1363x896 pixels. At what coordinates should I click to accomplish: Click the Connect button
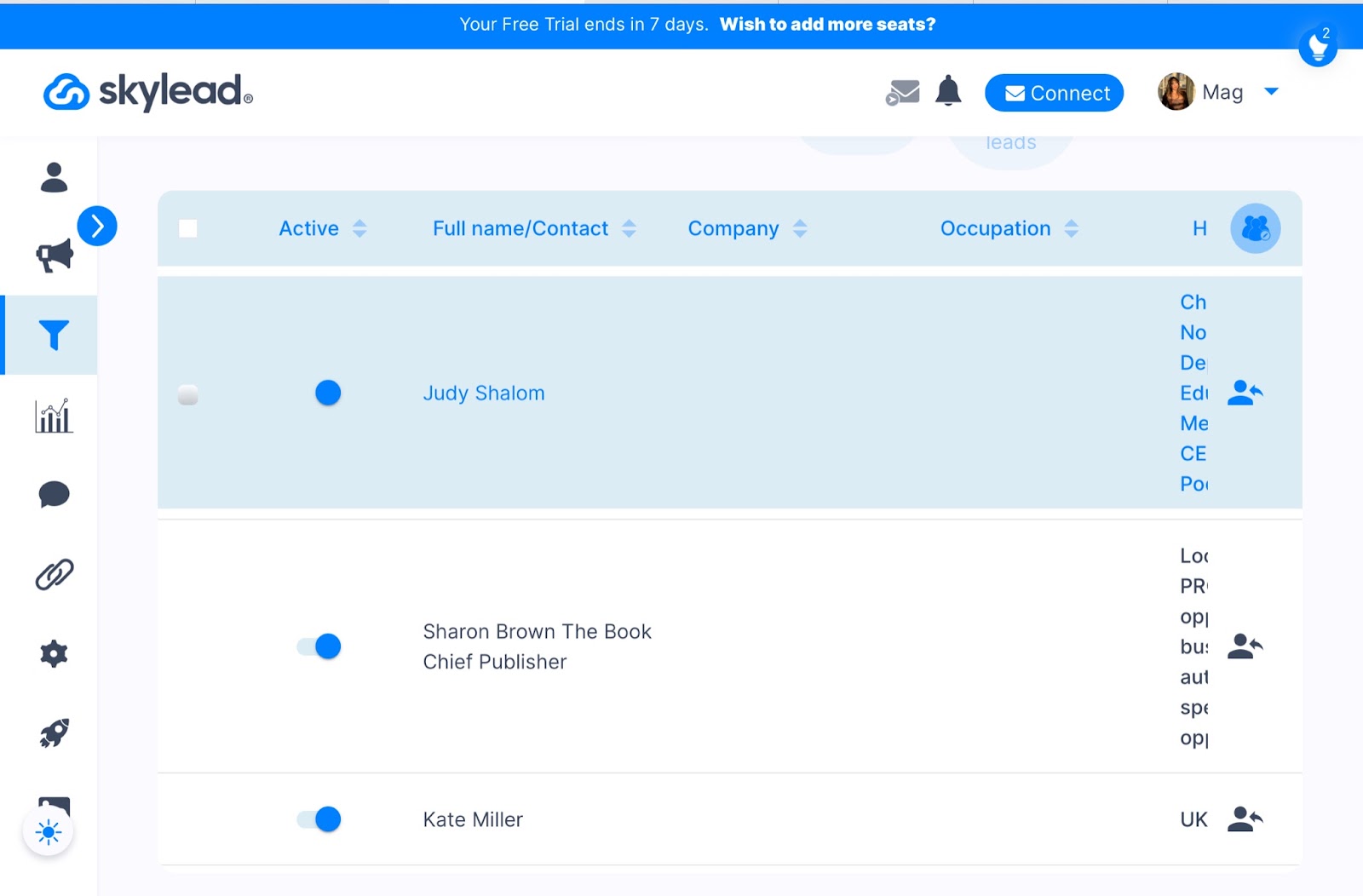(x=1054, y=93)
